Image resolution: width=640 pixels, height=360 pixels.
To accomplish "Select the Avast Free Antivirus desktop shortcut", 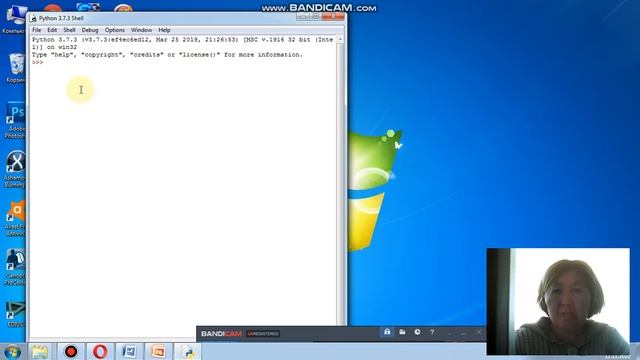I will (x=15, y=218).
